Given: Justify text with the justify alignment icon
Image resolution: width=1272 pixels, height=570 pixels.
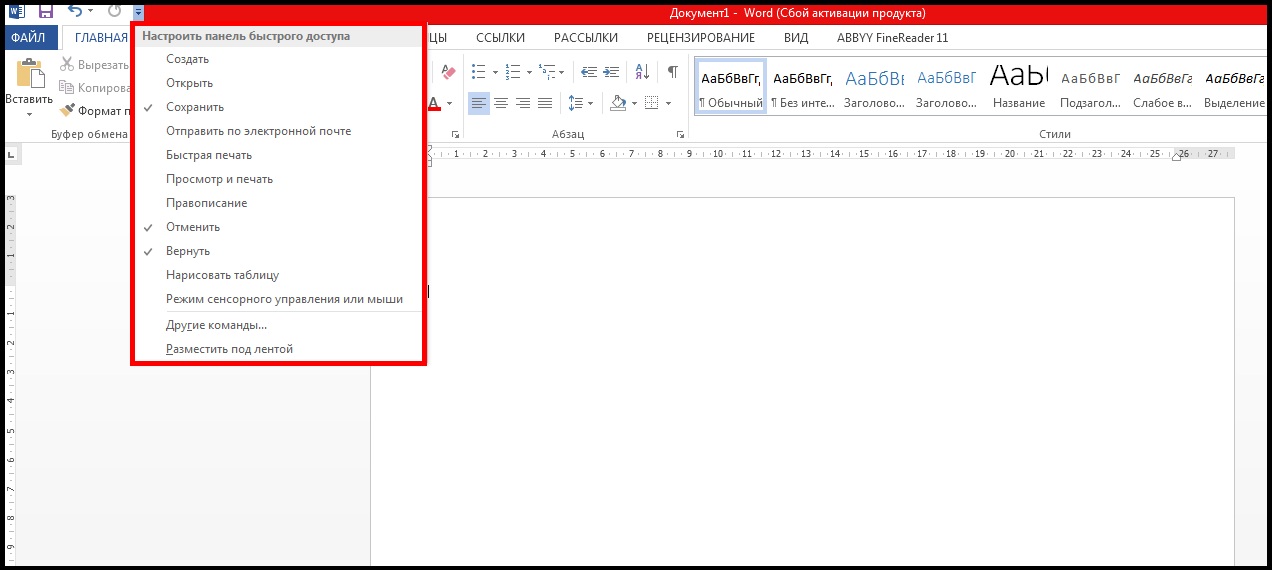Looking at the screenshot, I should point(545,103).
